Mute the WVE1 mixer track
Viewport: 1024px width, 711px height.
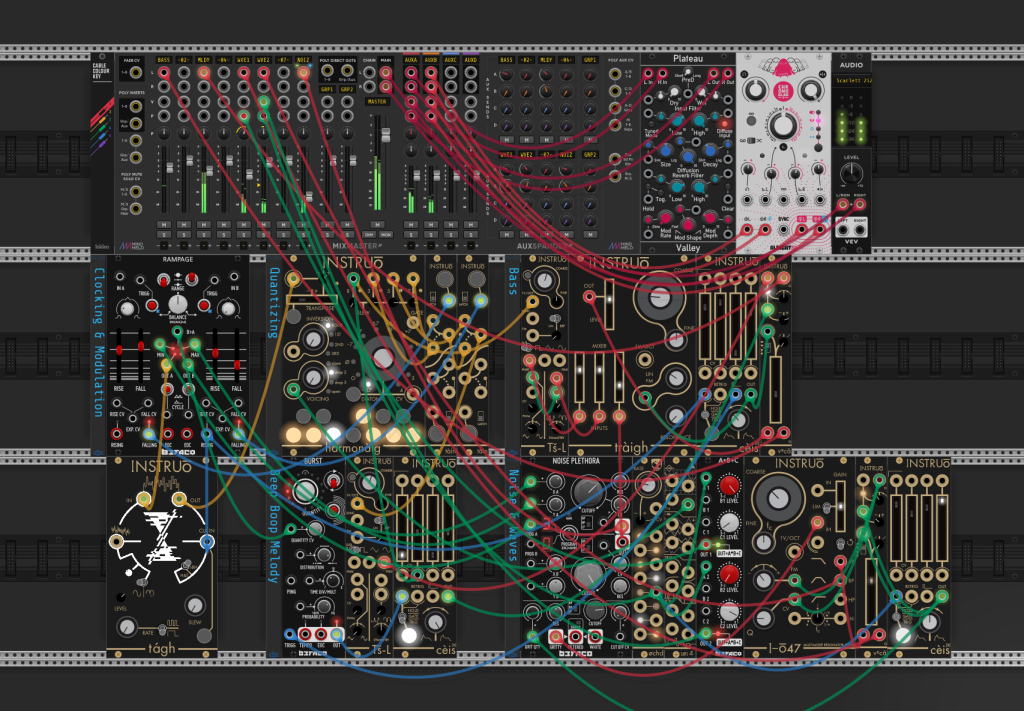[x=244, y=225]
